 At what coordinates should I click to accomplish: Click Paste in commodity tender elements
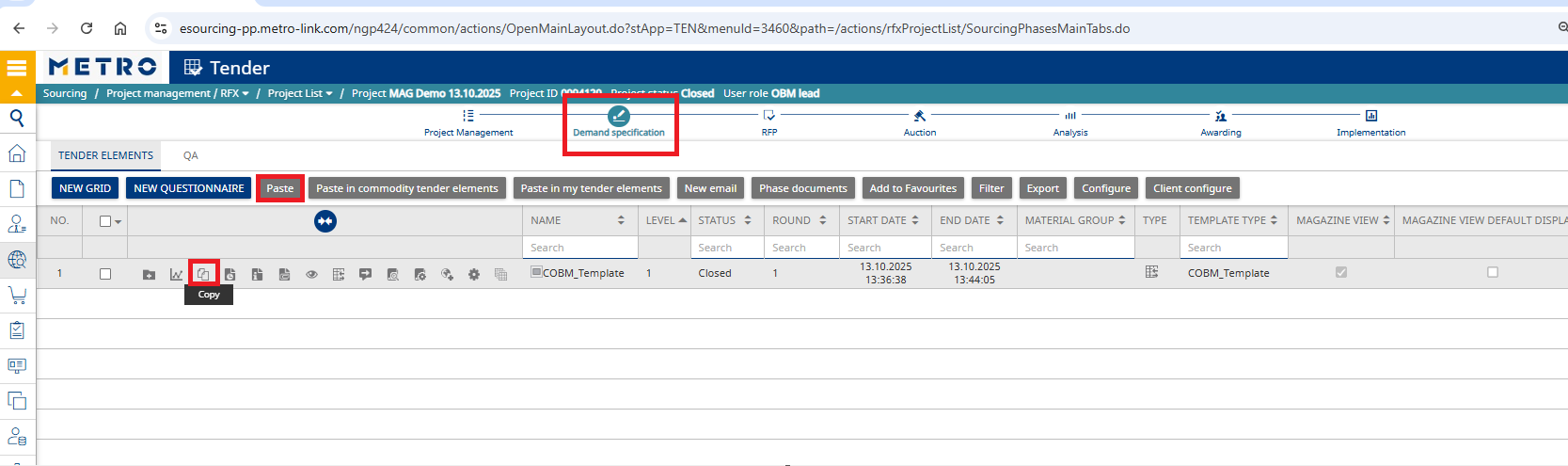tap(407, 188)
